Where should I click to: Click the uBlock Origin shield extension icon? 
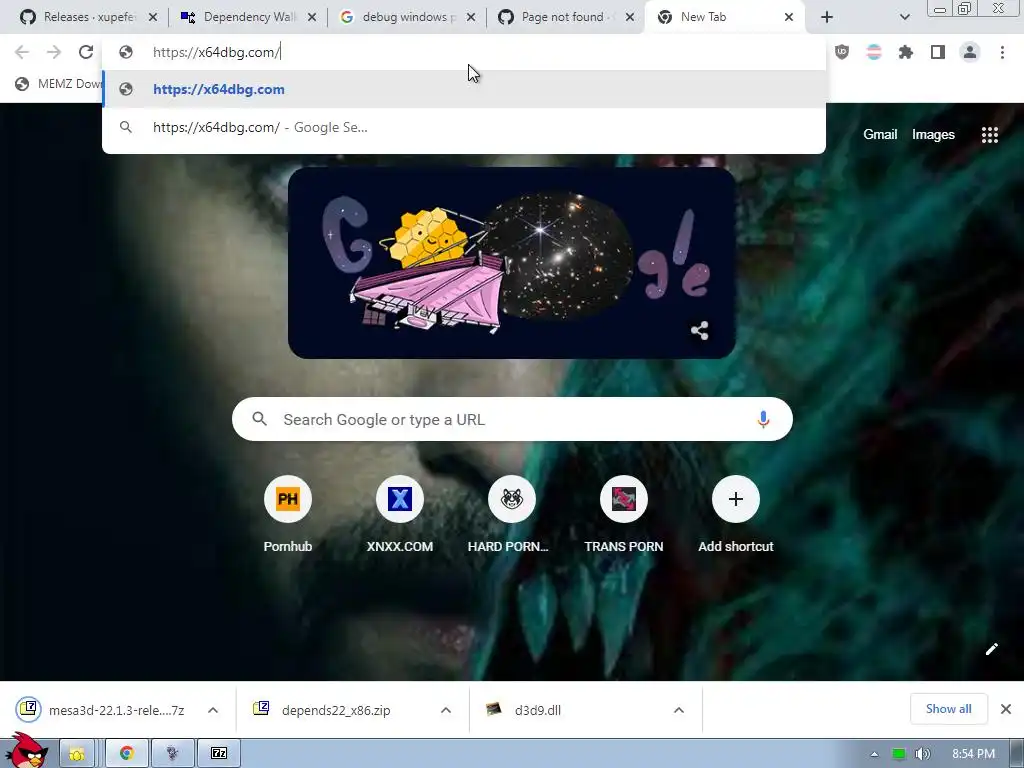point(842,52)
